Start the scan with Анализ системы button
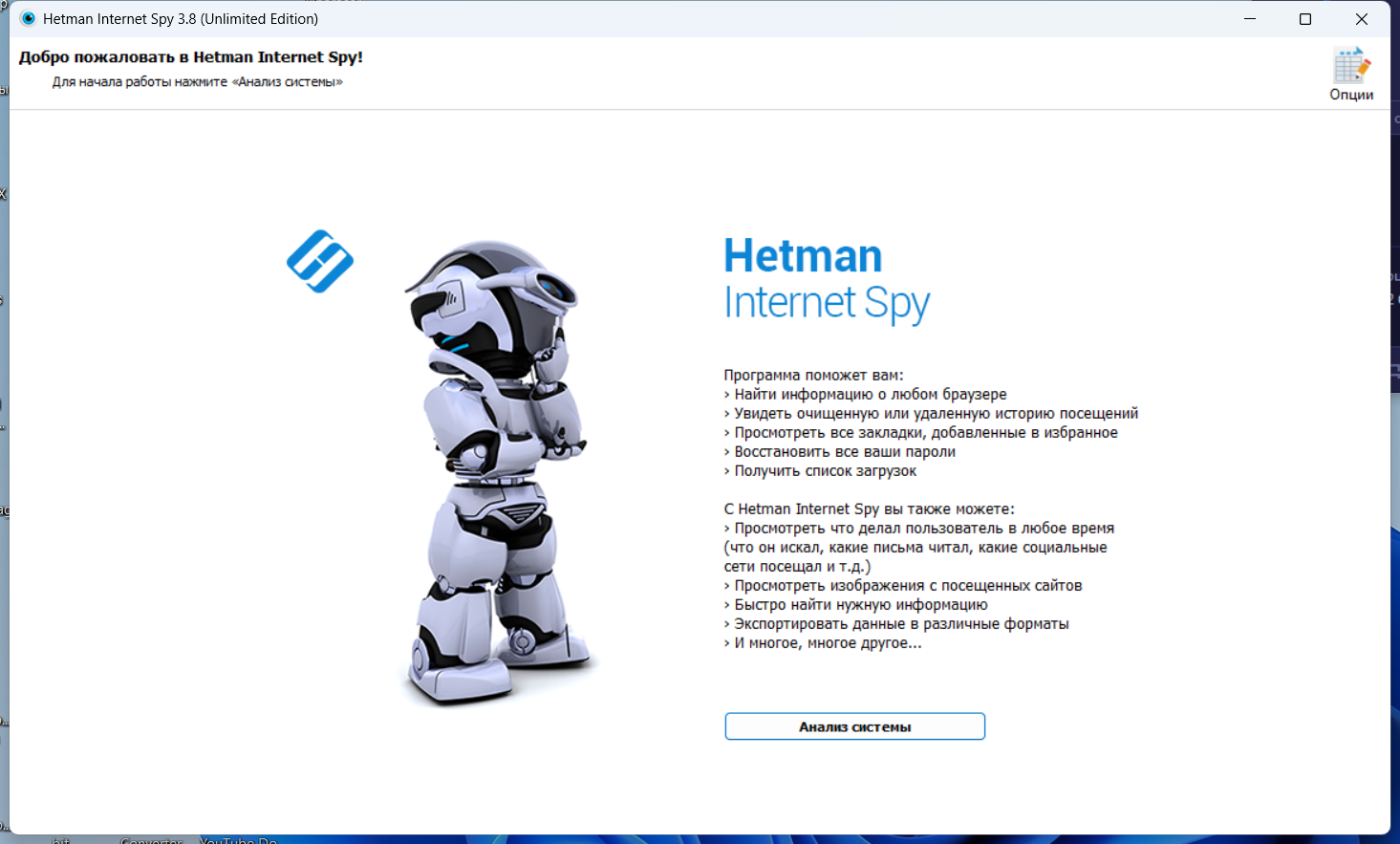Screen dimensions: 1400x844 coord(854,726)
